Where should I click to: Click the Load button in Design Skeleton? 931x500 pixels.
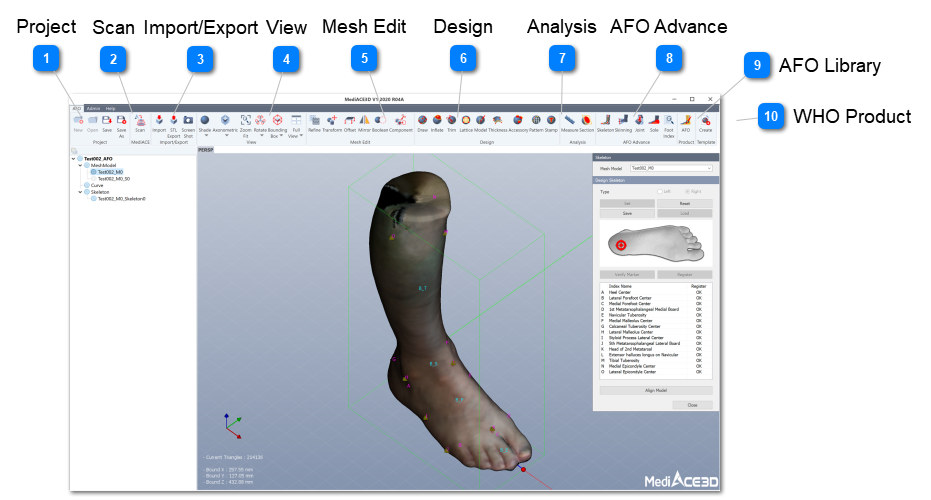click(x=685, y=213)
